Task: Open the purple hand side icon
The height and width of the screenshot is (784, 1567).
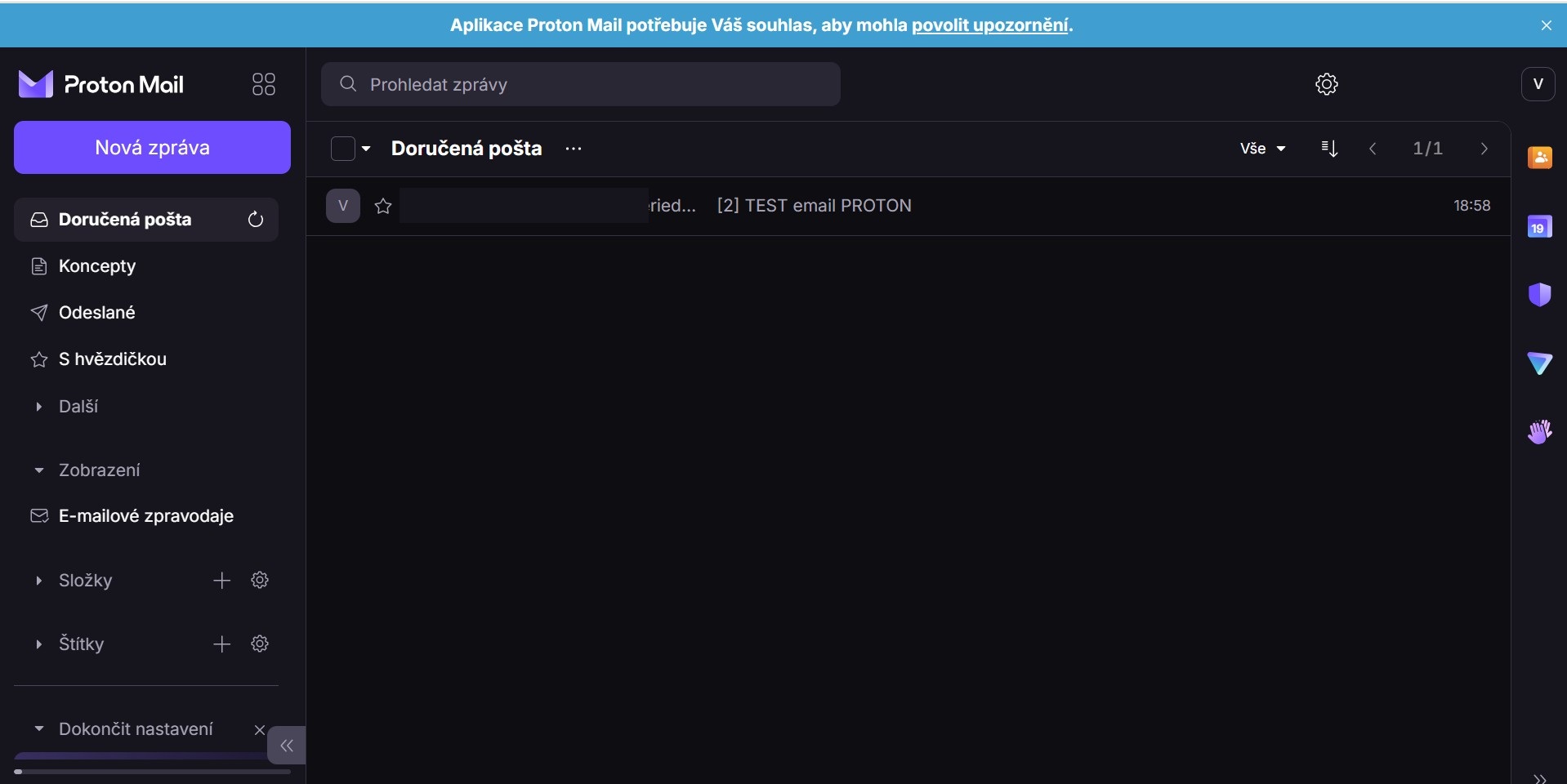Action: tap(1540, 431)
